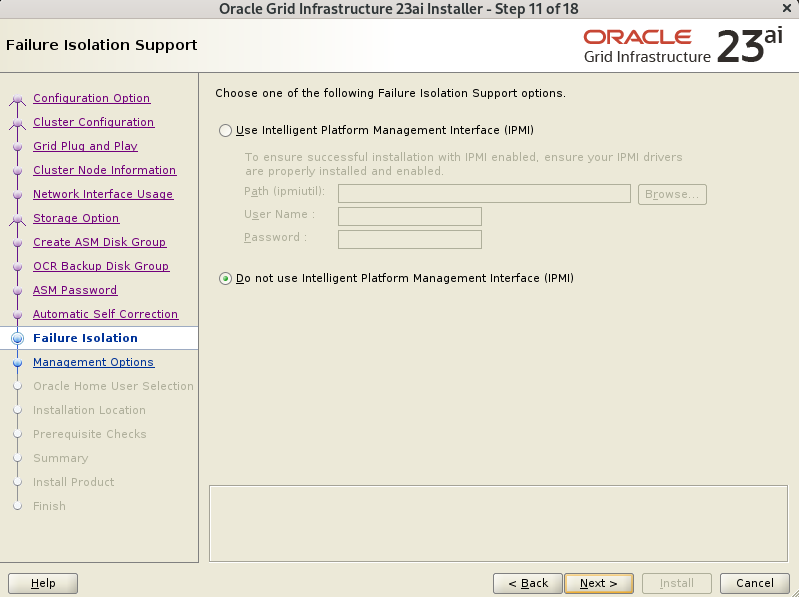
Task: Click the Cluster Configuration step bullet icon
Action: coord(17,122)
